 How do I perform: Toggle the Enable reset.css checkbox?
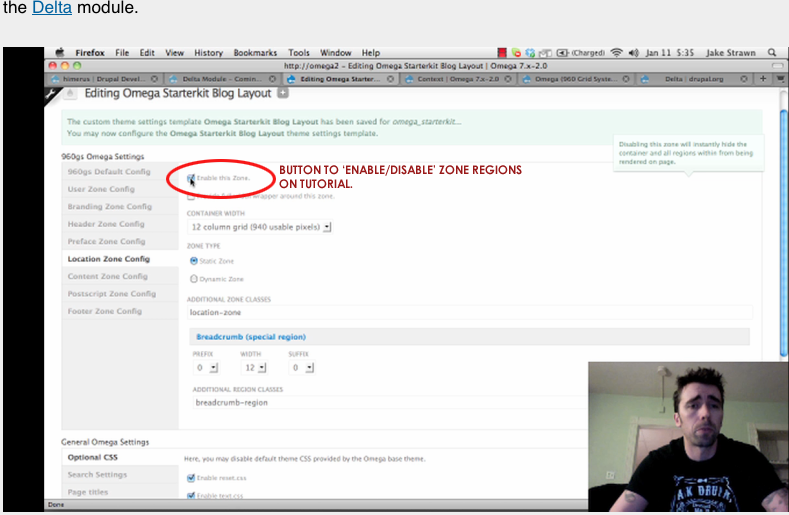(191, 478)
